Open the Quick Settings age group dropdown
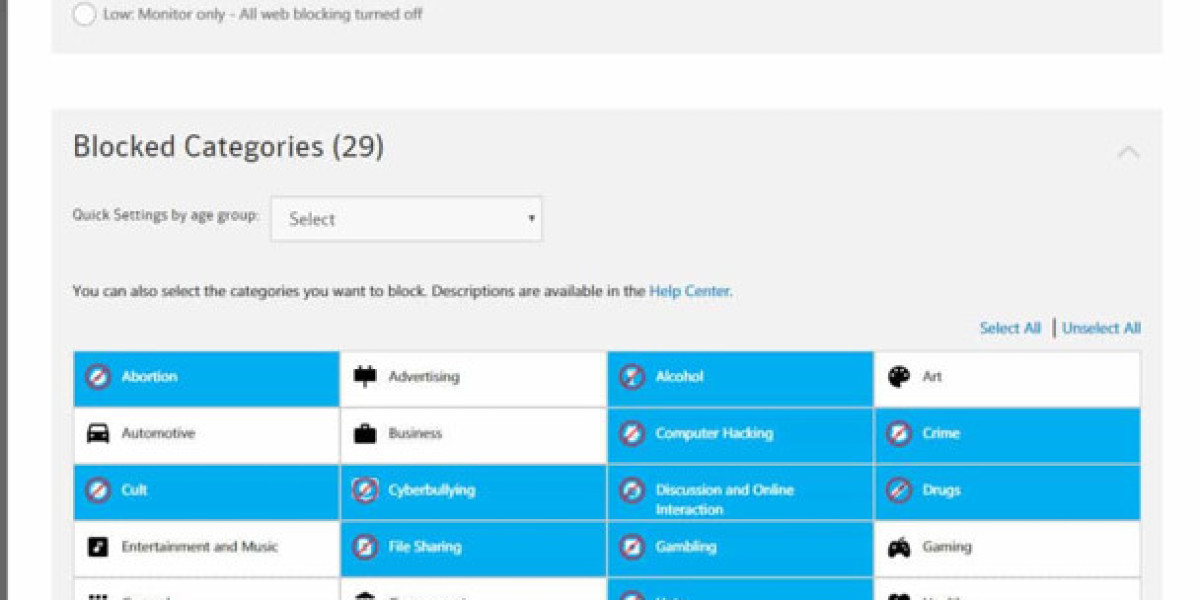 [406, 219]
